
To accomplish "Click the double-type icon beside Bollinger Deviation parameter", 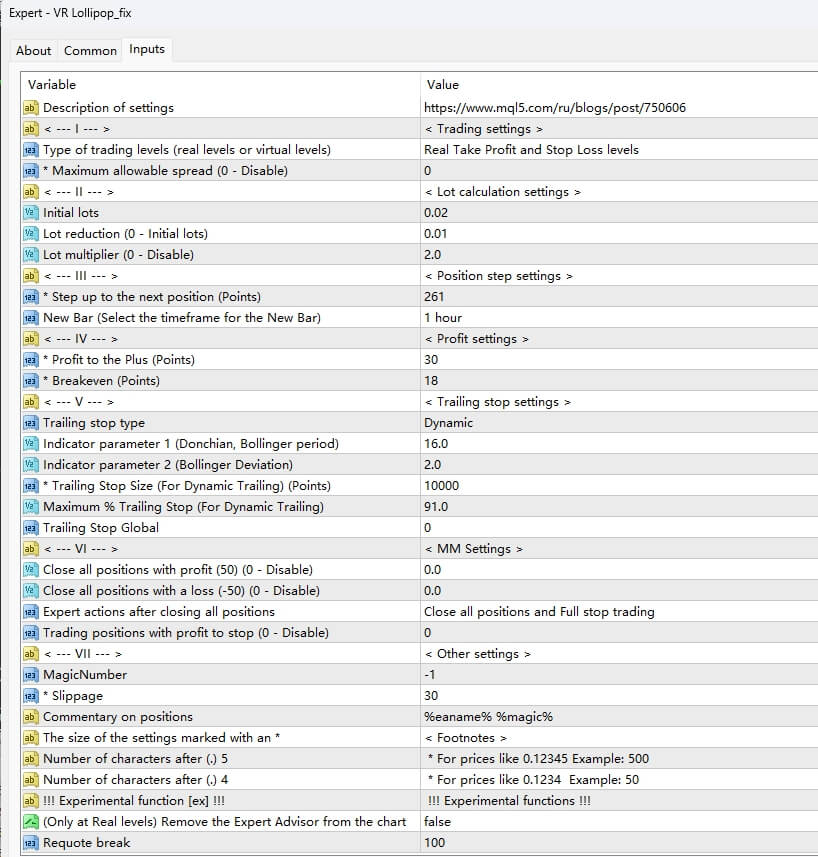I will pos(29,464).
